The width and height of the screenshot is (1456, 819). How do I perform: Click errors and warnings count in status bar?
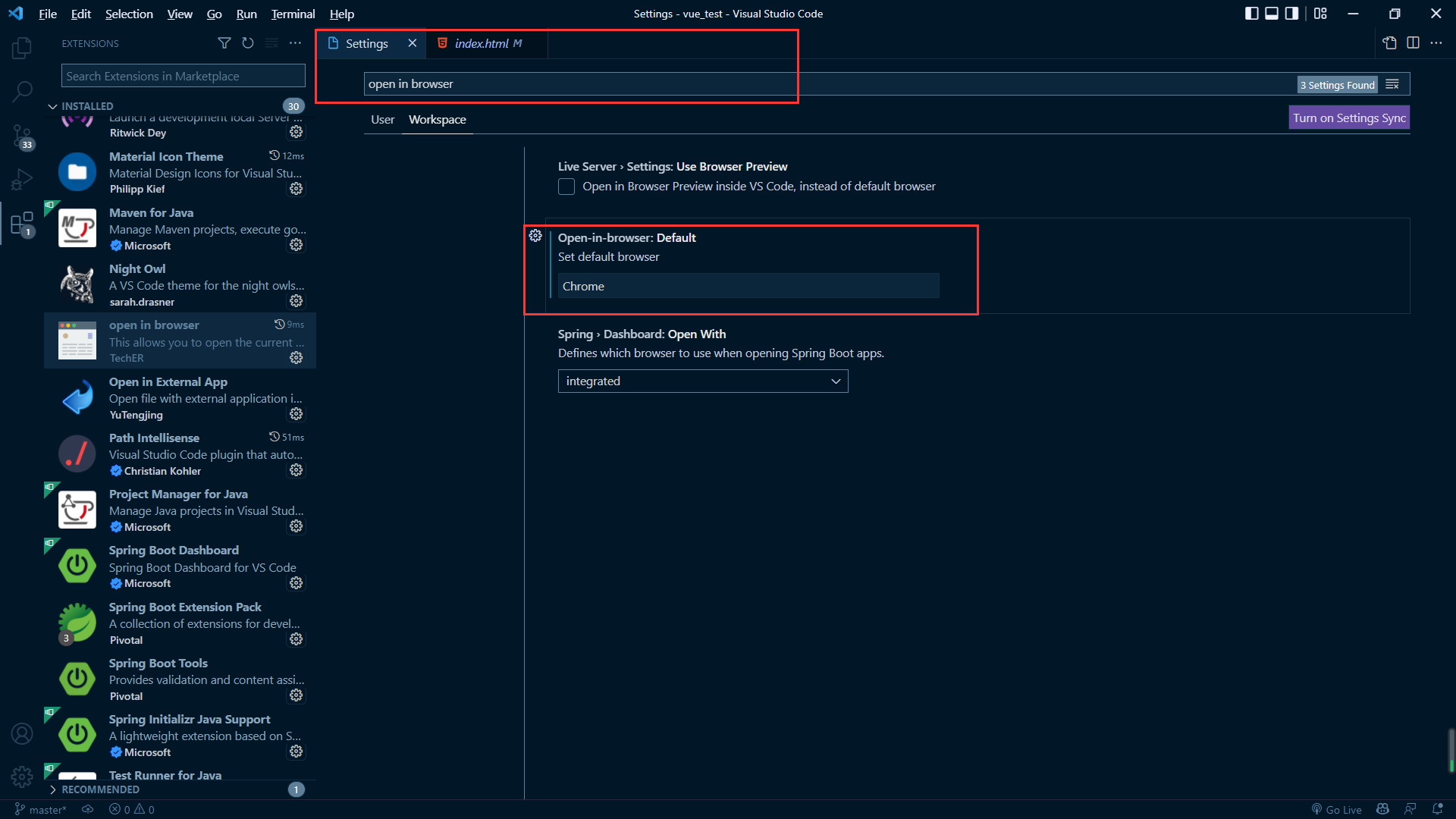pyautogui.click(x=132, y=809)
